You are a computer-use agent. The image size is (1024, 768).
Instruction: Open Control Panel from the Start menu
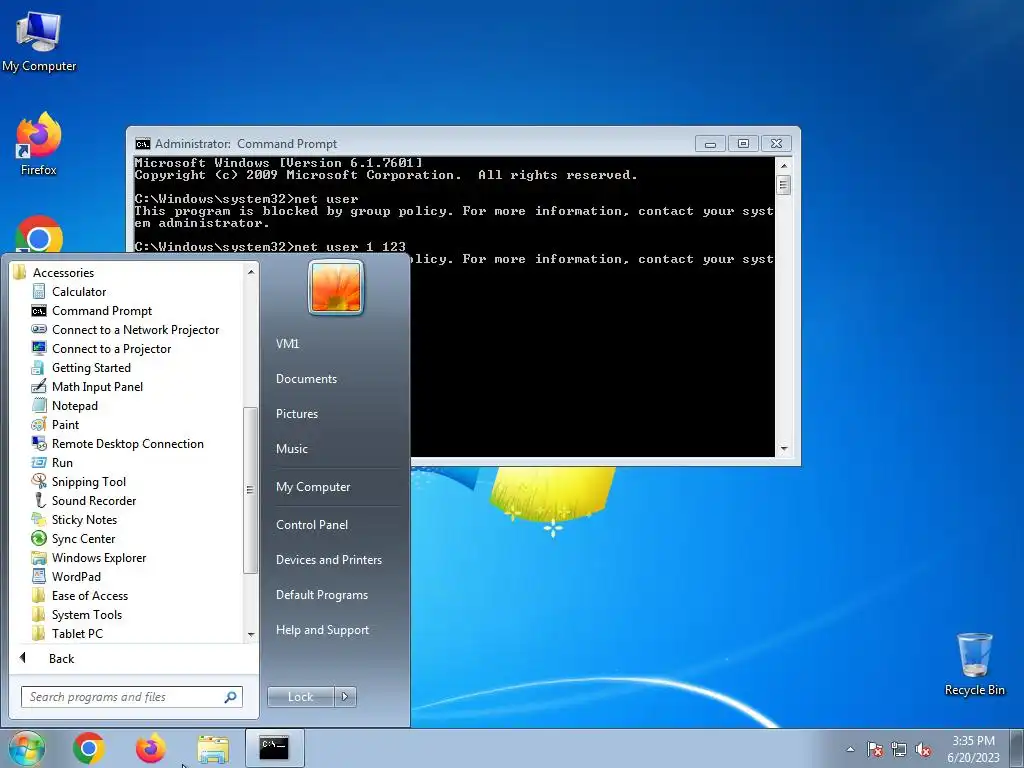pyautogui.click(x=312, y=524)
